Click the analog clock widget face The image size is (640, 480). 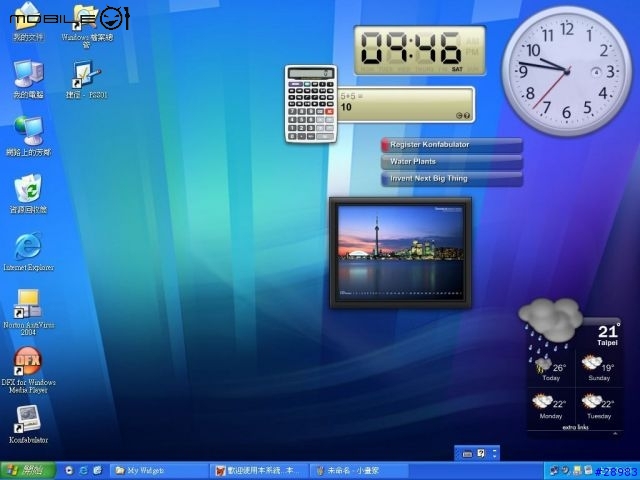(567, 71)
